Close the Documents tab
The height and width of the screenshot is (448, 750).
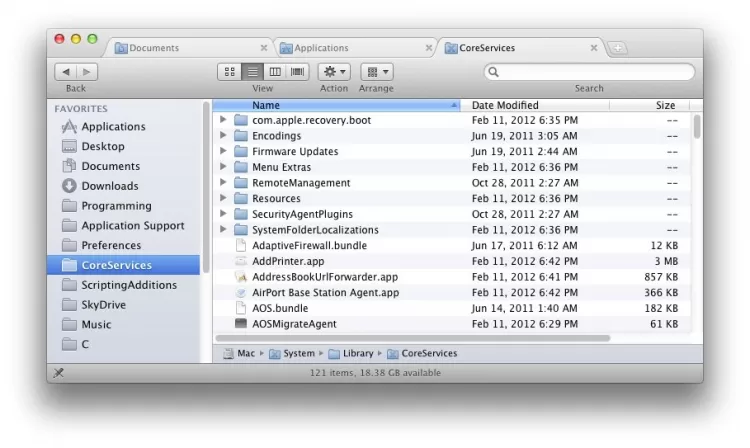(x=264, y=48)
